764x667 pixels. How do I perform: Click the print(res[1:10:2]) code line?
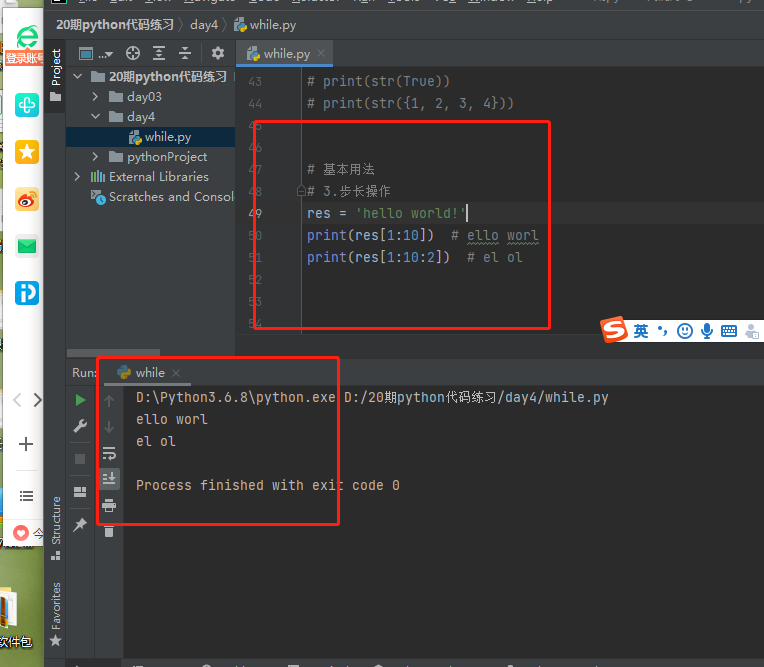coord(378,257)
